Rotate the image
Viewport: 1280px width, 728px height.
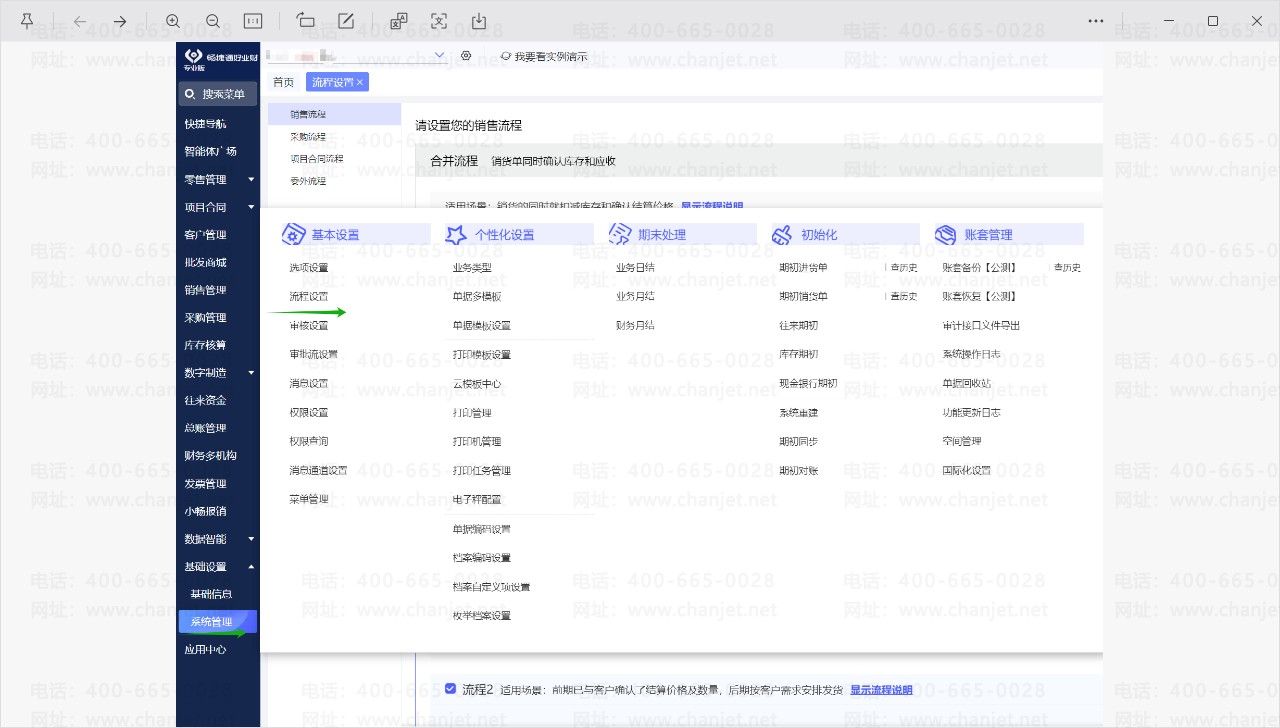(306, 21)
